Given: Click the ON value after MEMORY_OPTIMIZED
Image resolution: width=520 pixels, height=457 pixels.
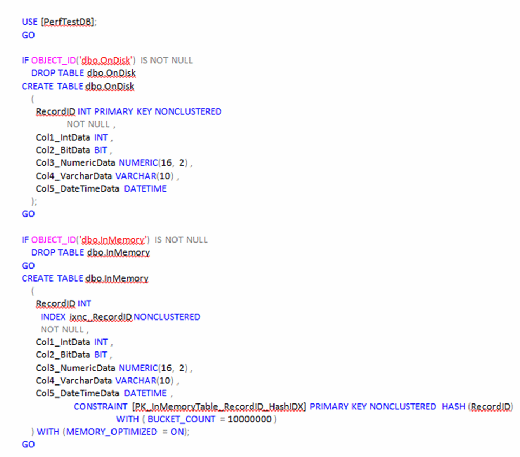Looking at the screenshot, I should tap(177, 432).
